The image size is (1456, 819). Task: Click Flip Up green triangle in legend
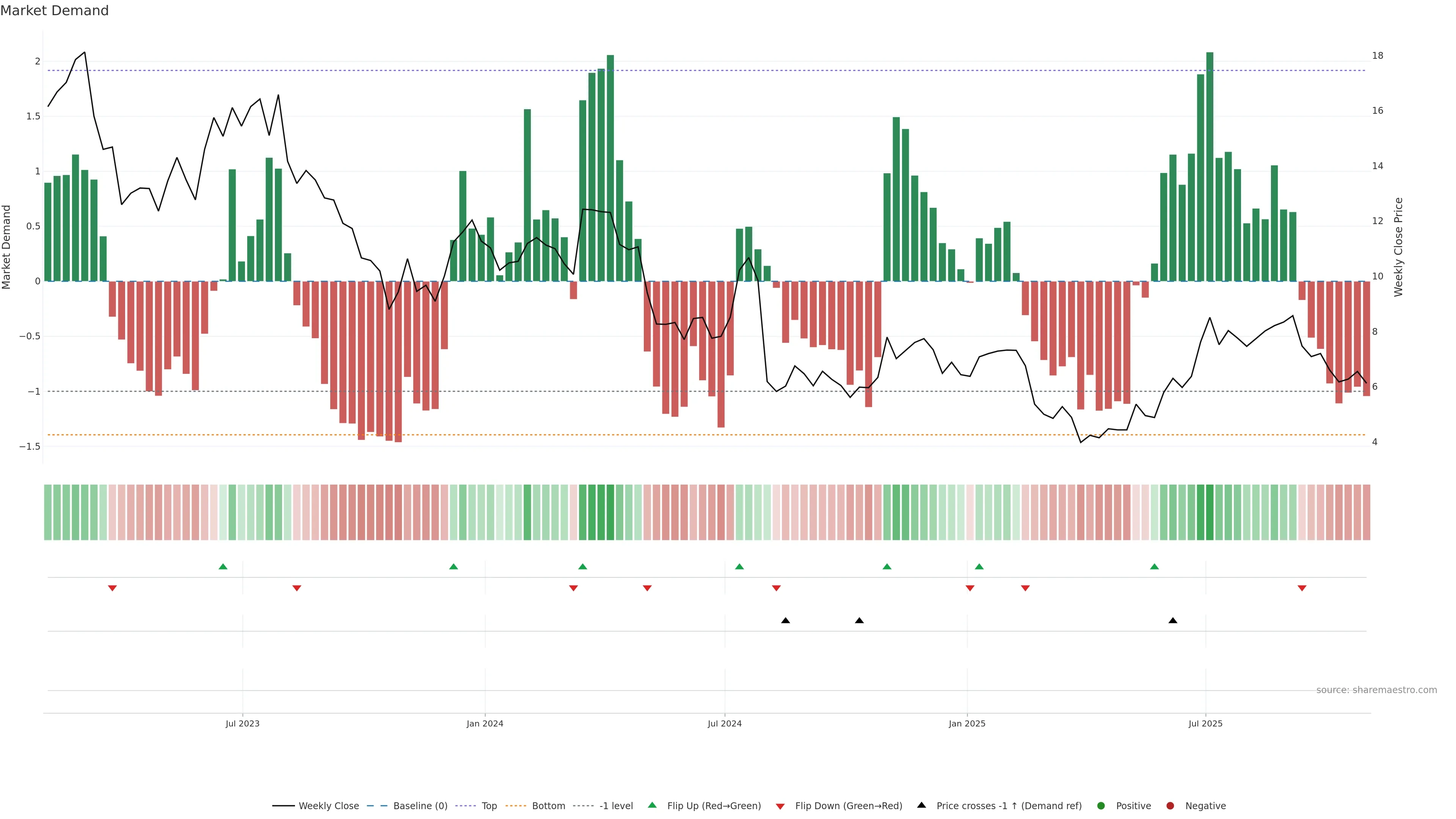click(x=652, y=805)
